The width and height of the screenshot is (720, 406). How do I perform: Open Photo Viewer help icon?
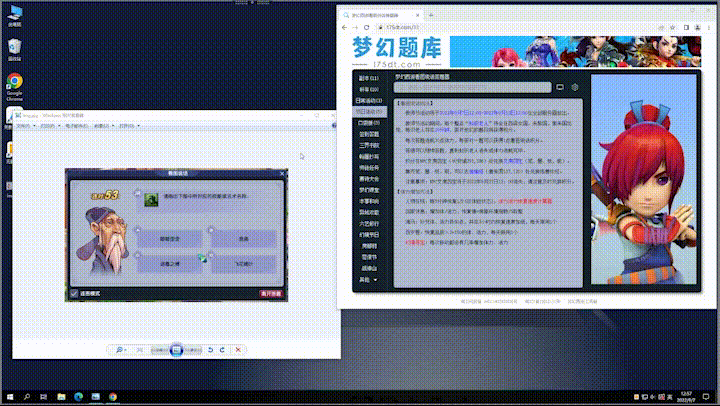[x=334, y=125]
